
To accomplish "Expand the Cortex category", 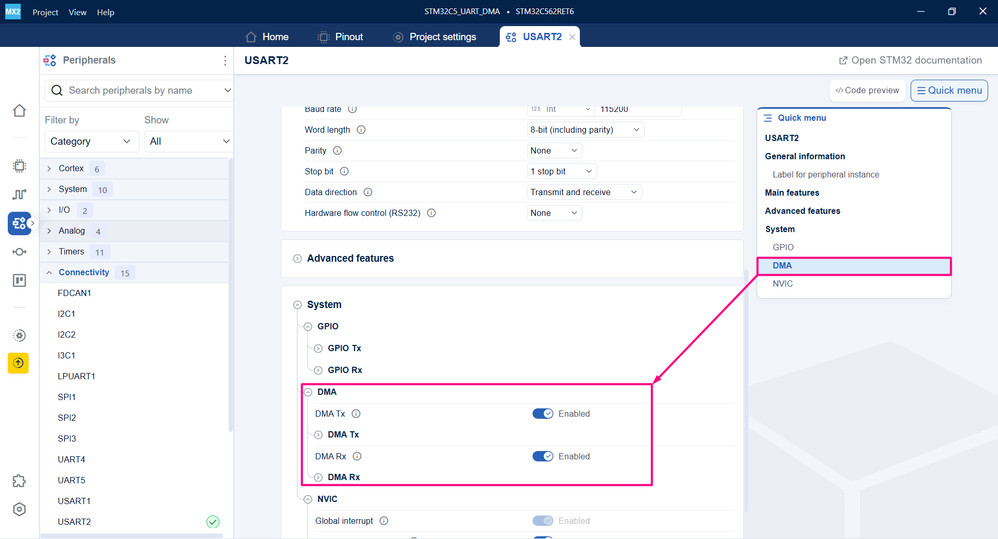I will pos(49,169).
